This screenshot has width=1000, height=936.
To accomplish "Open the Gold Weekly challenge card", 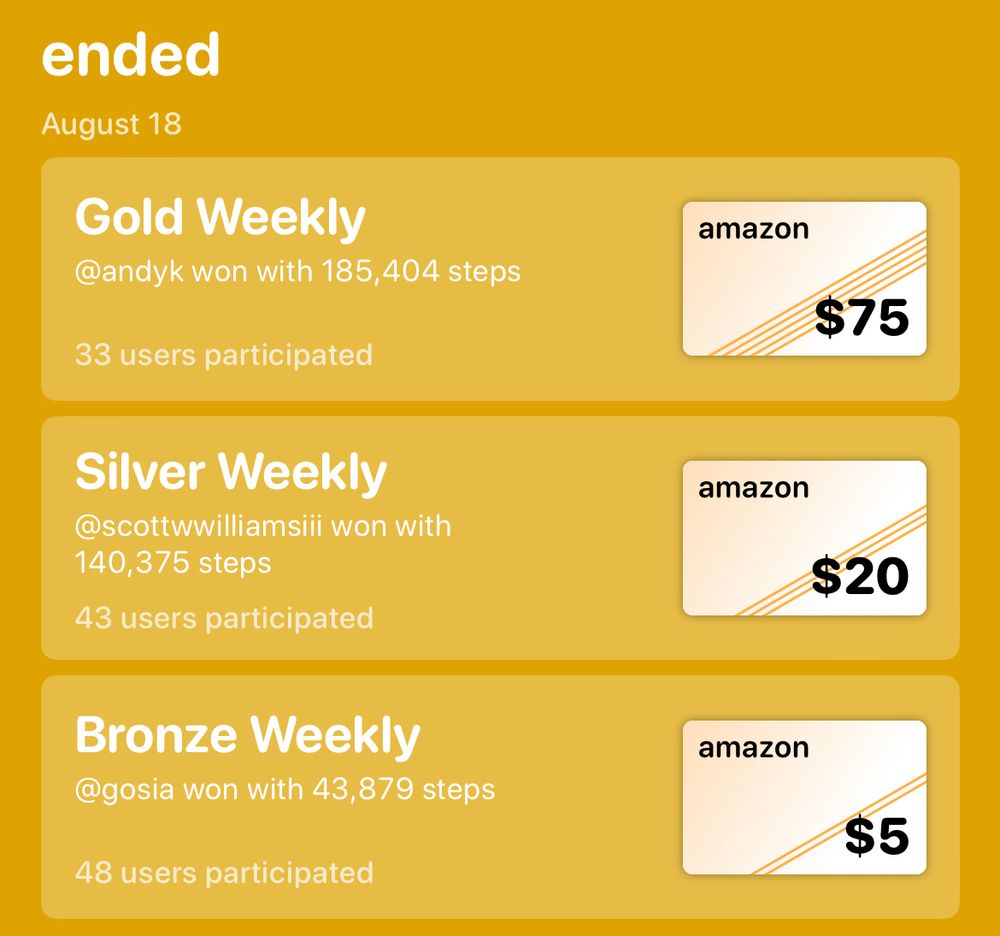I will coord(500,279).
